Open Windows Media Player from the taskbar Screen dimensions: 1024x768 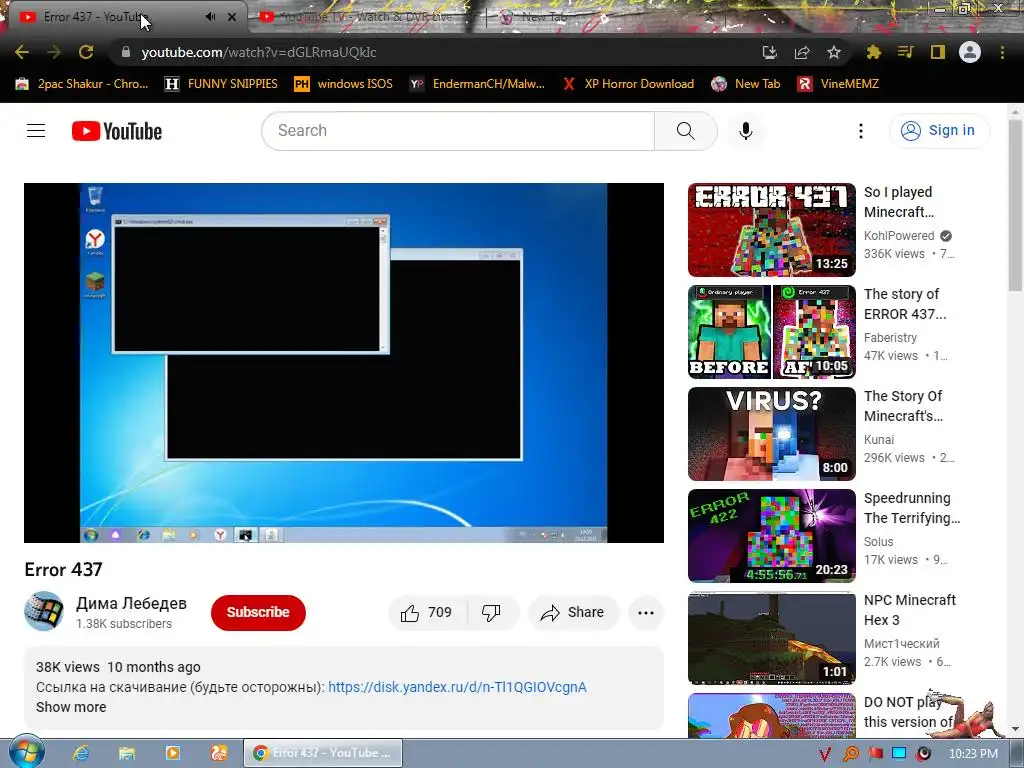pyautogui.click(x=172, y=753)
